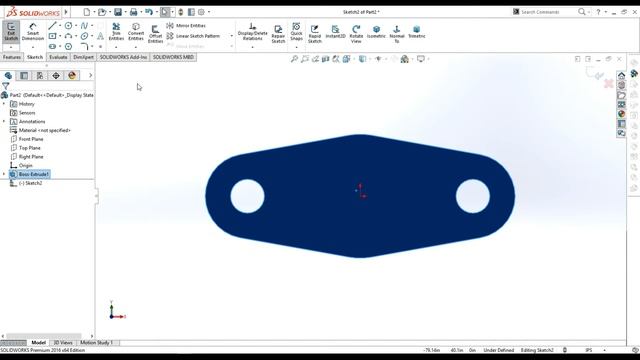Click the Normal To view button
This screenshot has height=360, width=640.
tap(397, 33)
